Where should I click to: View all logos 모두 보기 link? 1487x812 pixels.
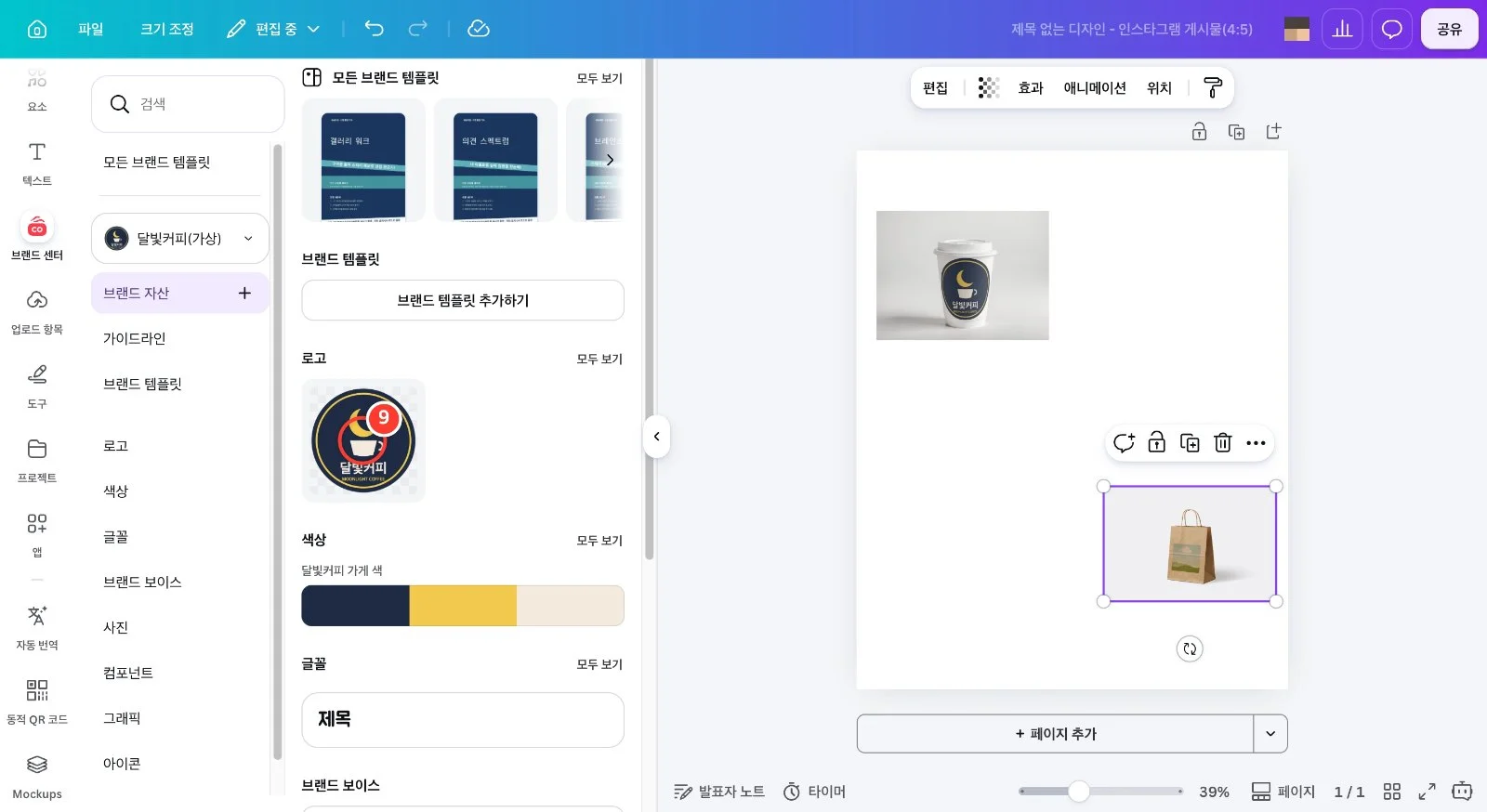[599, 359]
